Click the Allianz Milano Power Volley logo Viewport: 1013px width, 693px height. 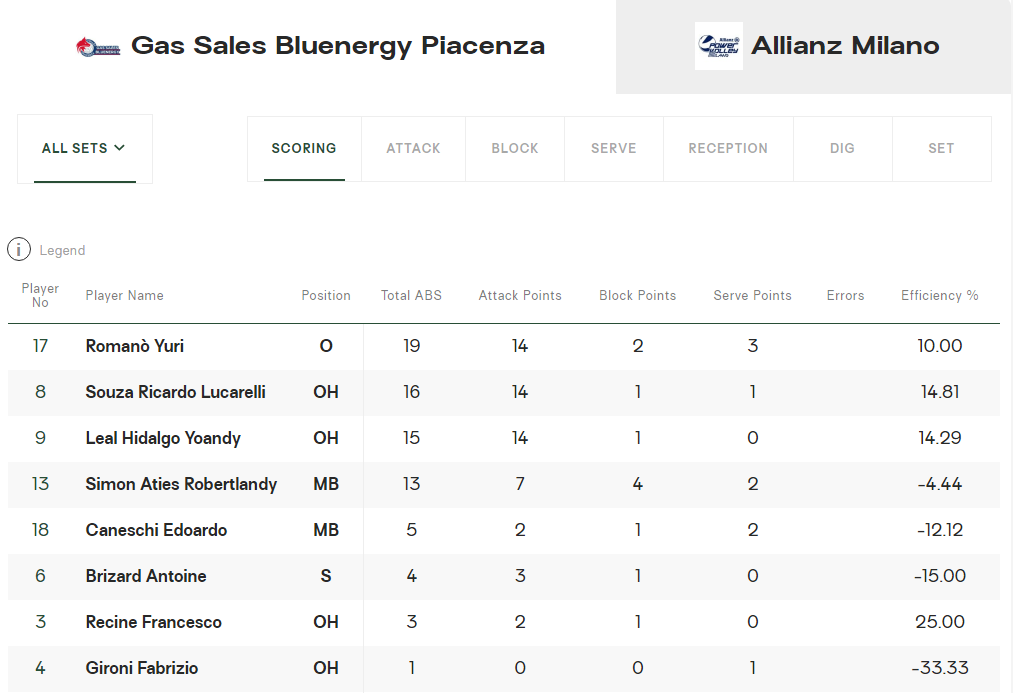tap(718, 46)
